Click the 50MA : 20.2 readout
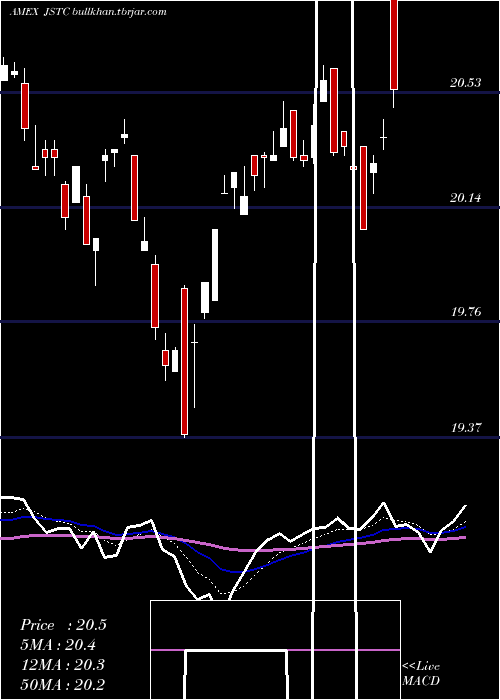Viewport: 500px width, 700px height. tap(63, 684)
